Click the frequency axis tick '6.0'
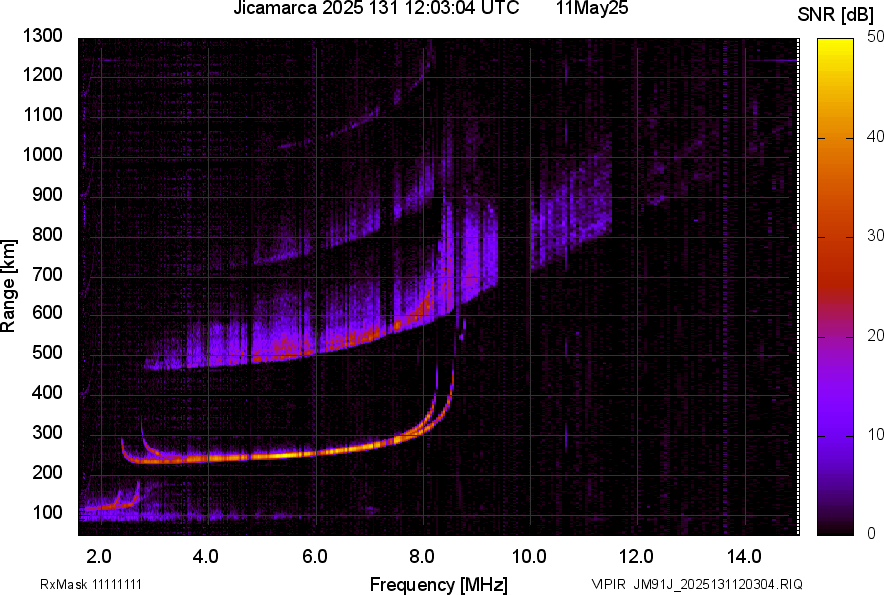Viewport: 884px width, 595px height. (315, 557)
